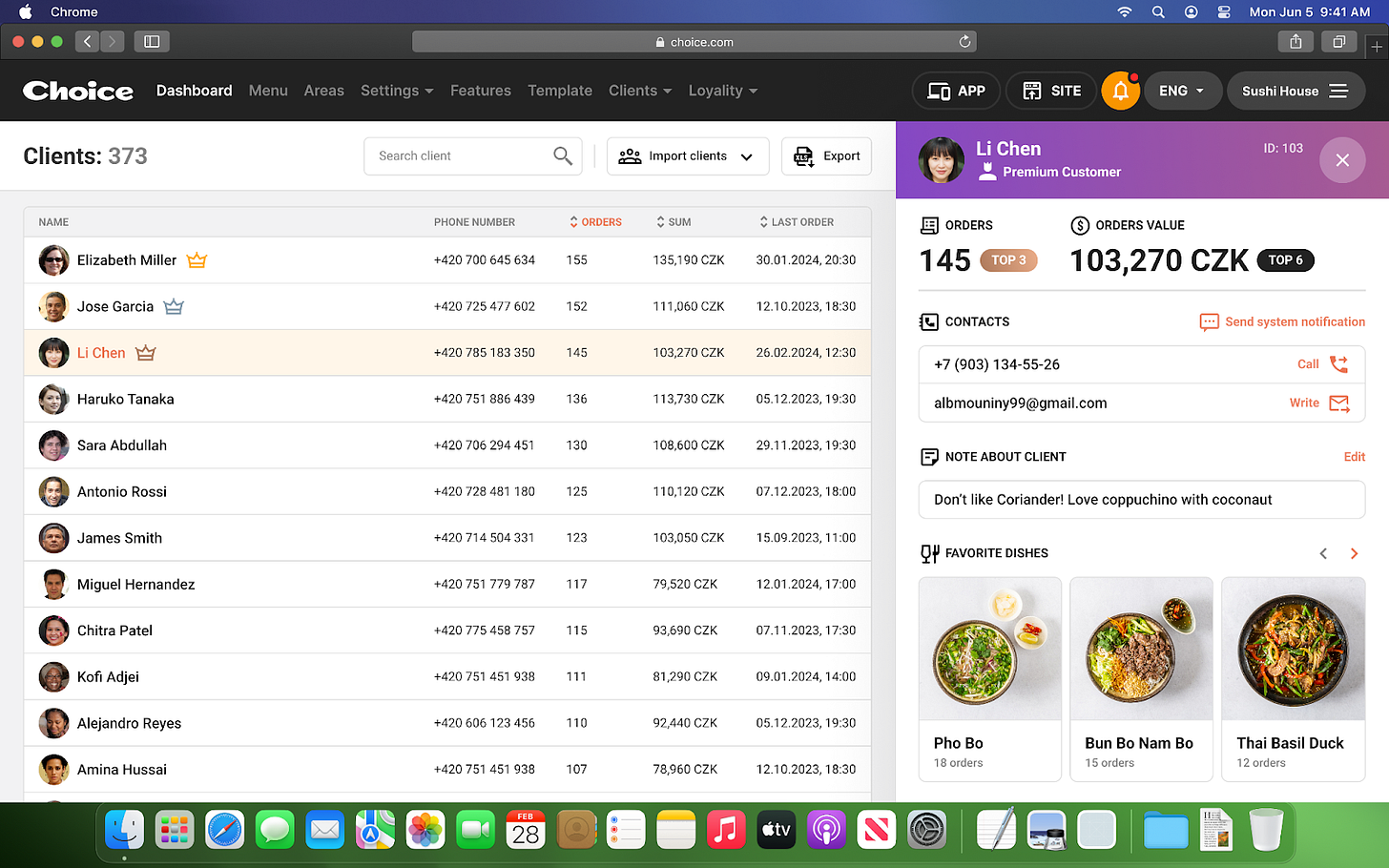The image size is (1389, 868).
Task: Toggle the browser sidebar icon
Action: (x=152, y=41)
